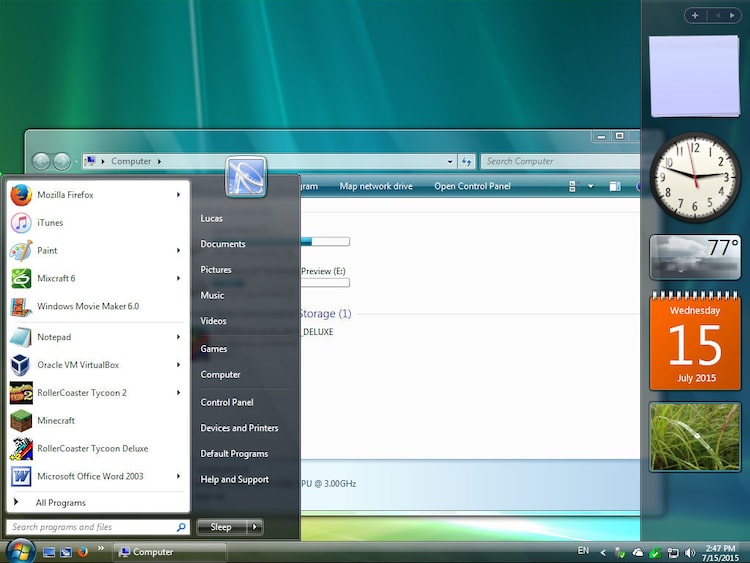Start Minecraft from pinned programs
Screen dimensions: 750x563
[x=56, y=421]
